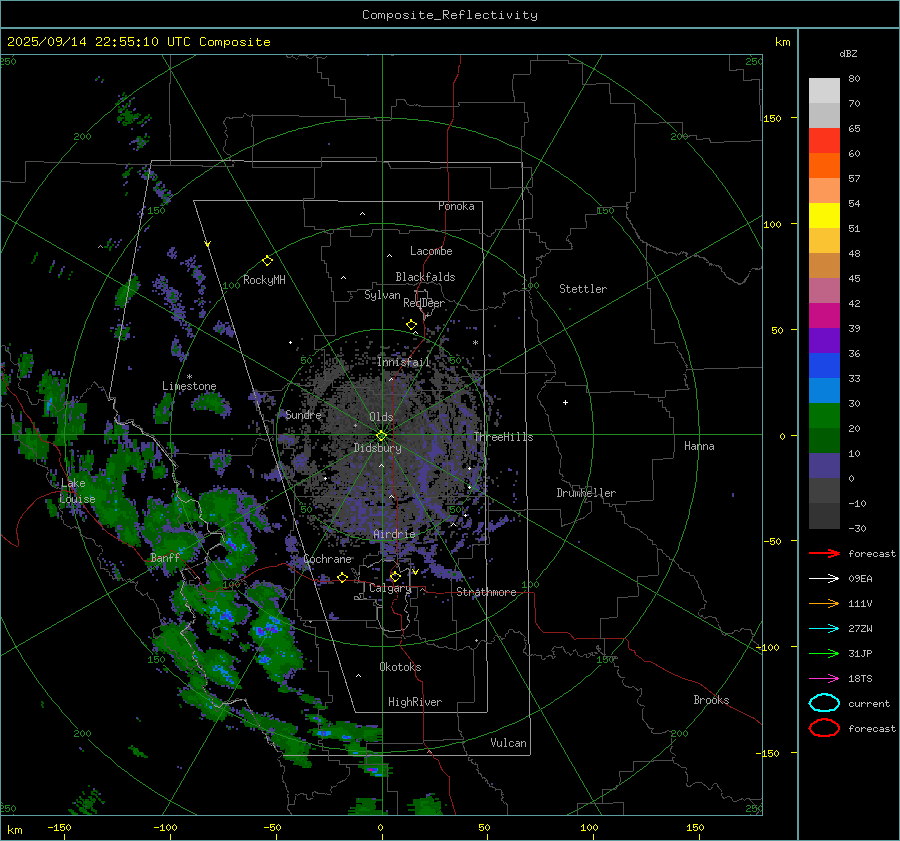Click the Cochrane town label
This screenshot has height=841, width=900.
pyautogui.click(x=327, y=559)
